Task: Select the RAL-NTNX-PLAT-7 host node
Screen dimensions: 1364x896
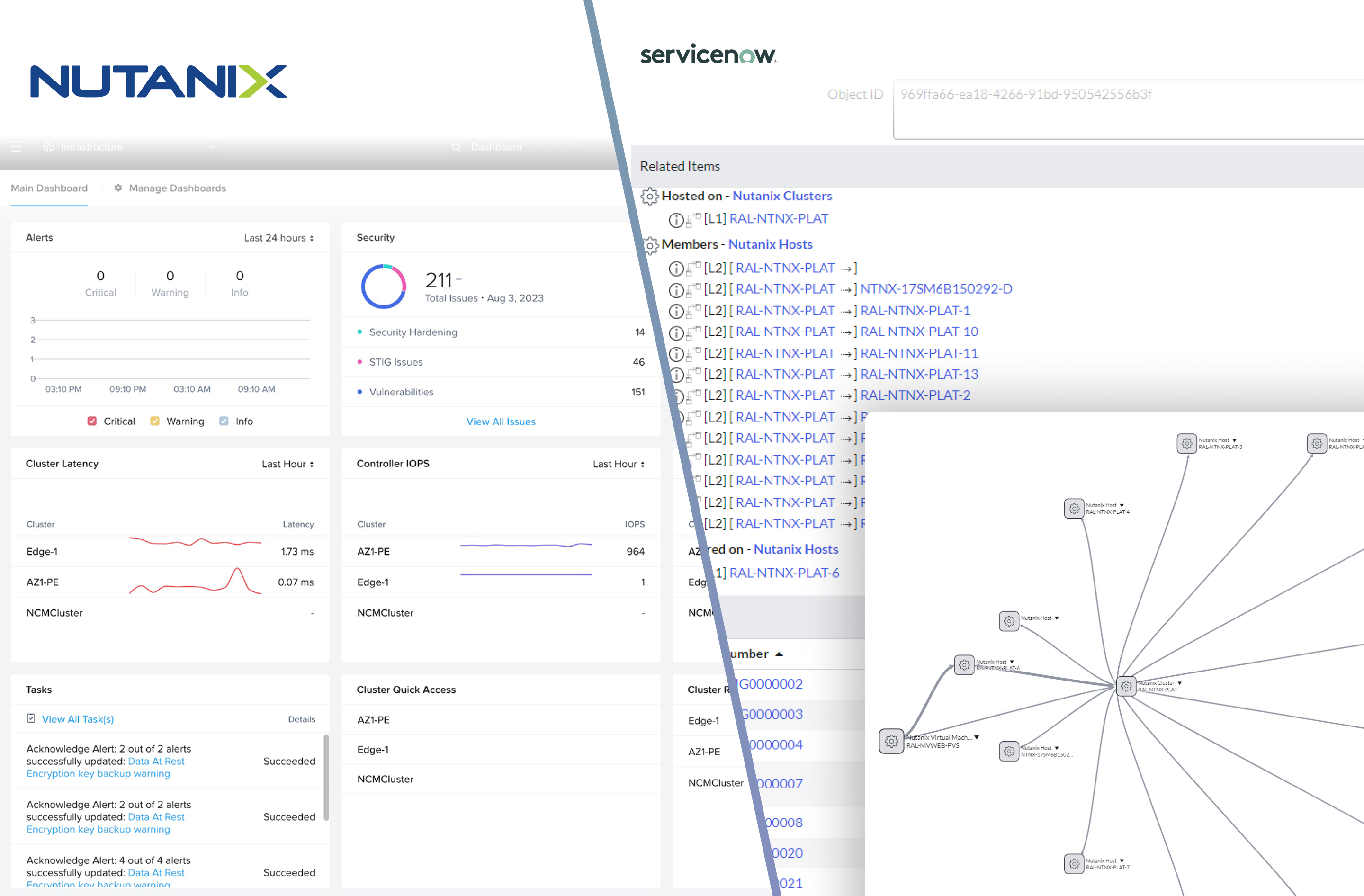Action: coord(1074,863)
